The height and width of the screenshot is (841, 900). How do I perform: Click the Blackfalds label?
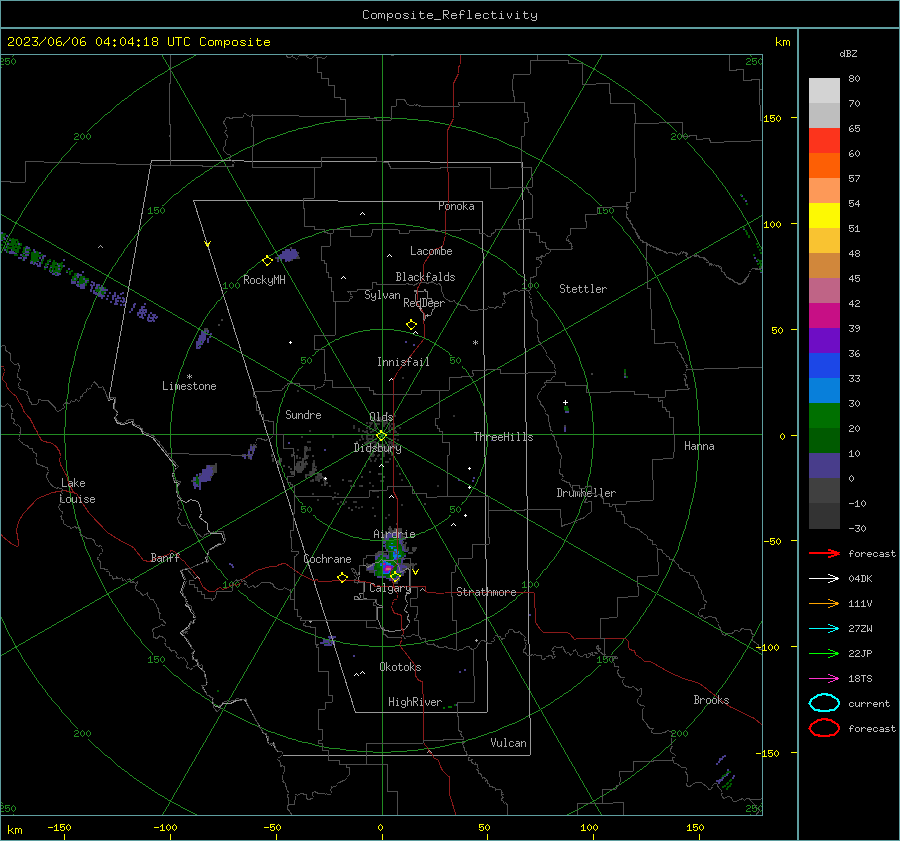[425, 277]
